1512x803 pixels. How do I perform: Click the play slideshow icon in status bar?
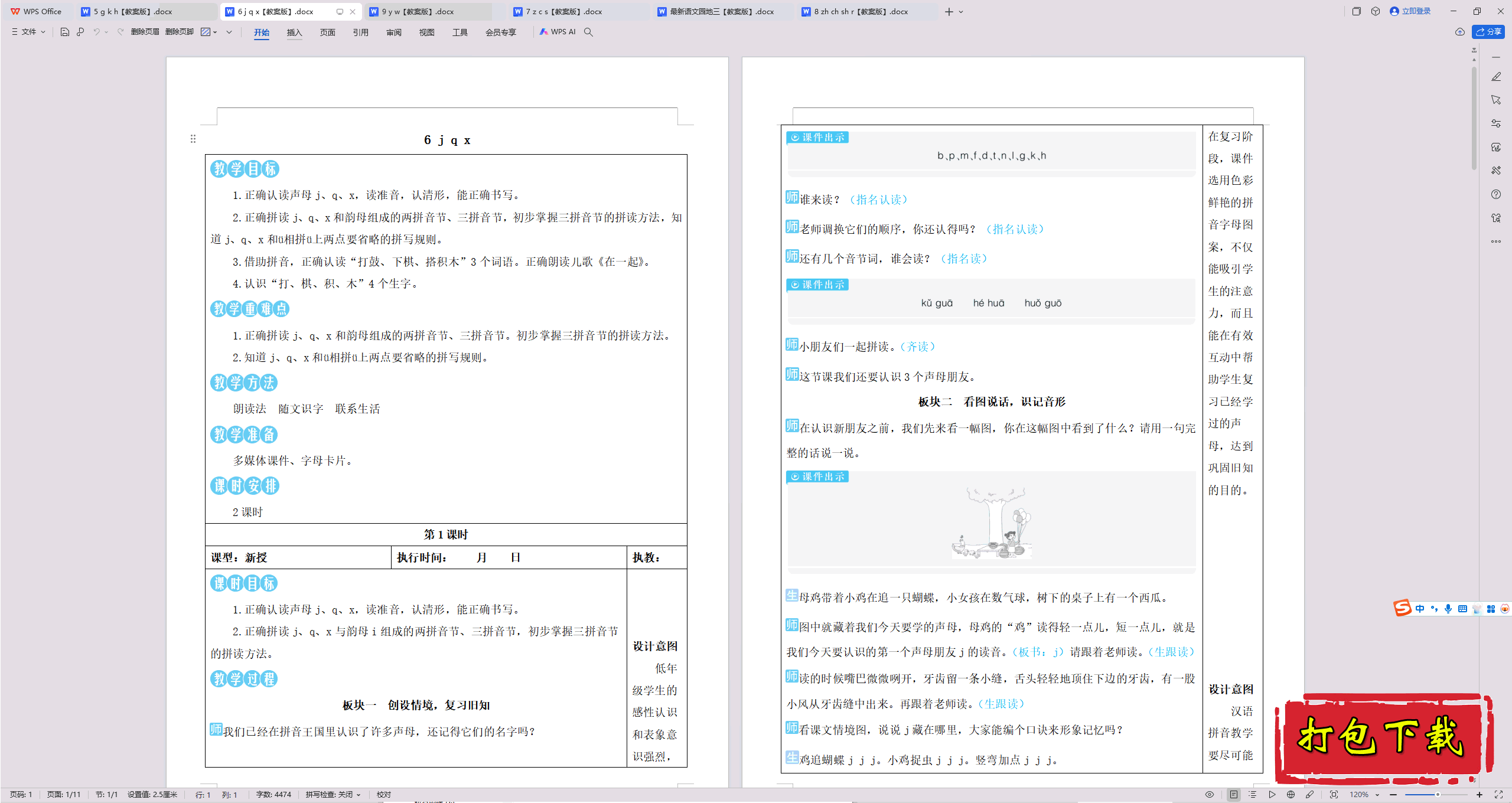coord(1272,795)
